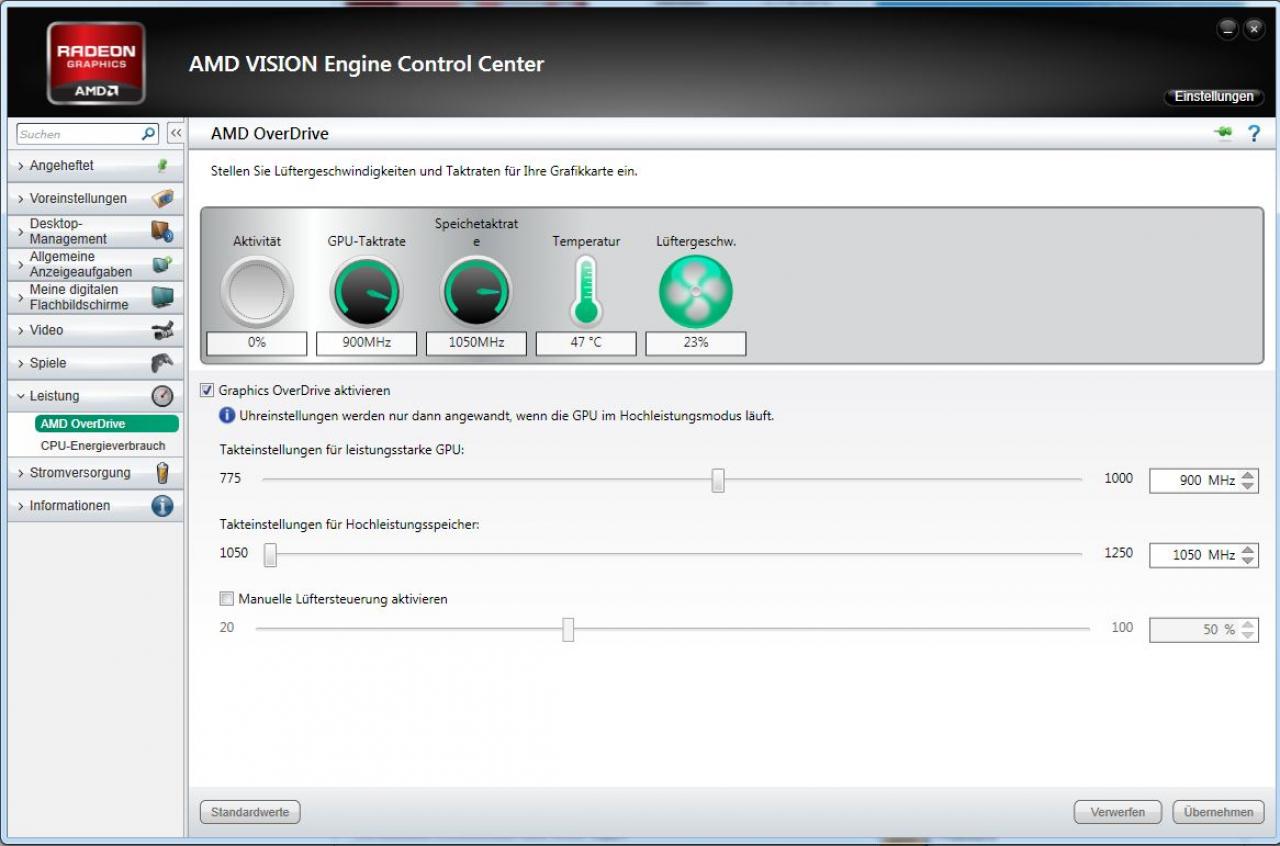Expand the Video section
The width and height of the screenshot is (1280, 846).
95,330
